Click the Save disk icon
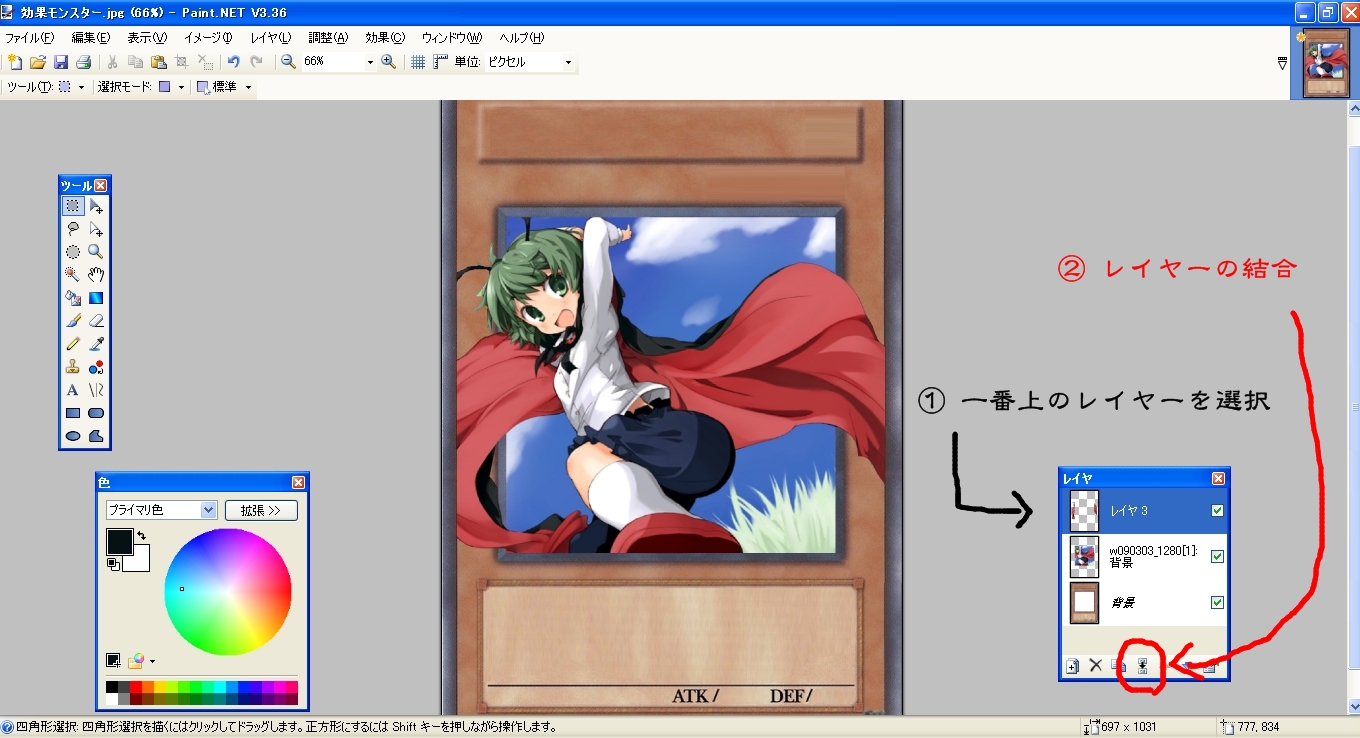1360x738 pixels. tap(61, 62)
